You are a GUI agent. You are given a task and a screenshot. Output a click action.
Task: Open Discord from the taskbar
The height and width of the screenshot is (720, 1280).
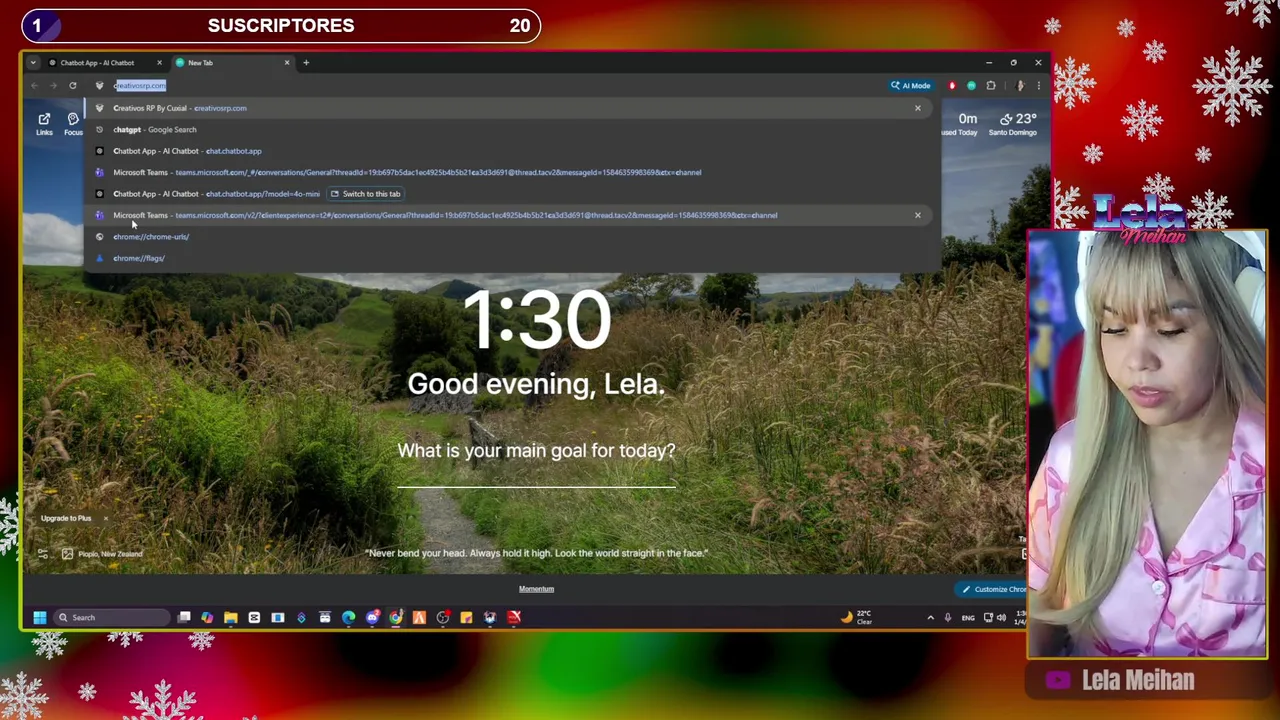[373, 618]
